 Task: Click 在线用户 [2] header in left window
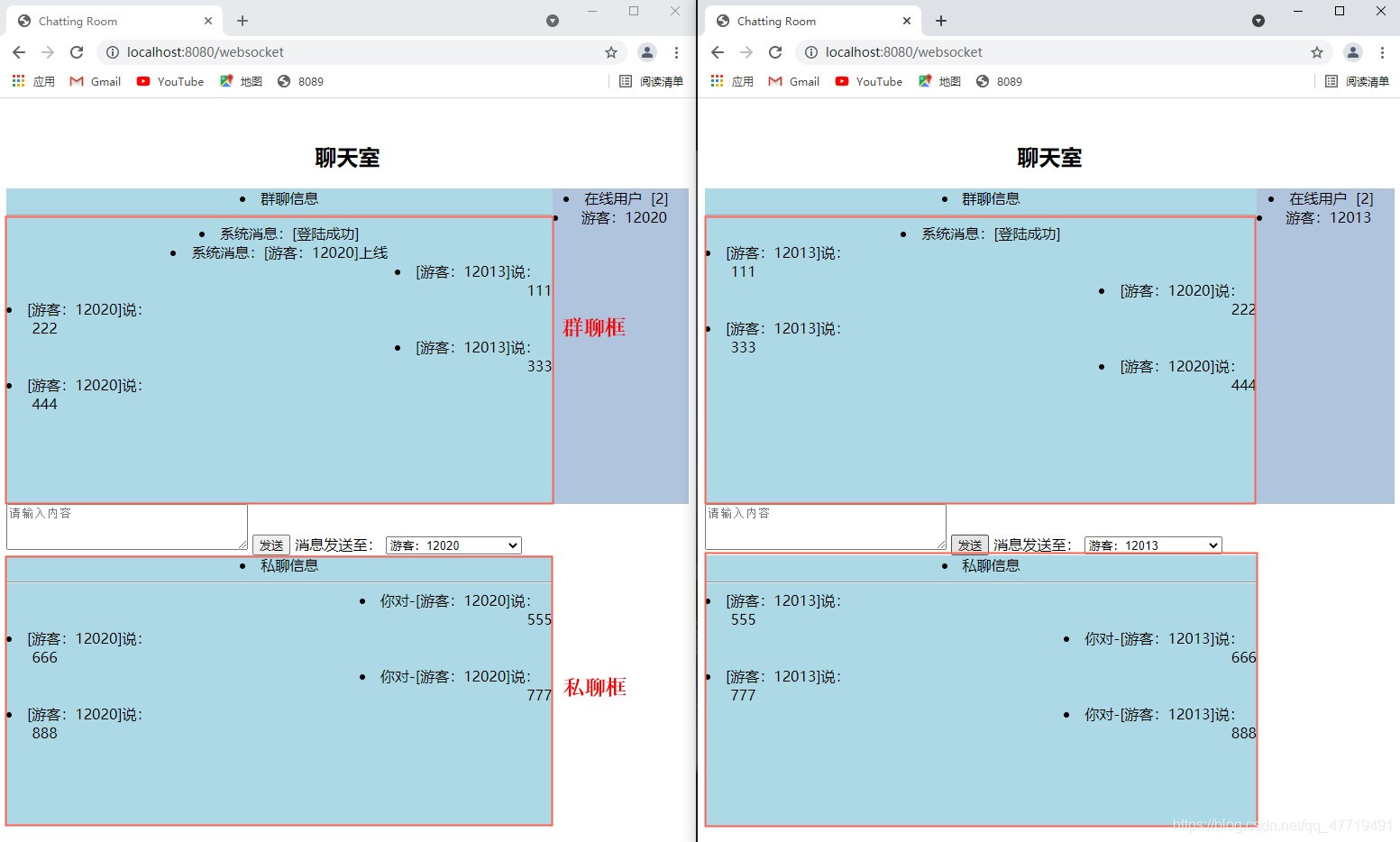click(x=626, y=199)
